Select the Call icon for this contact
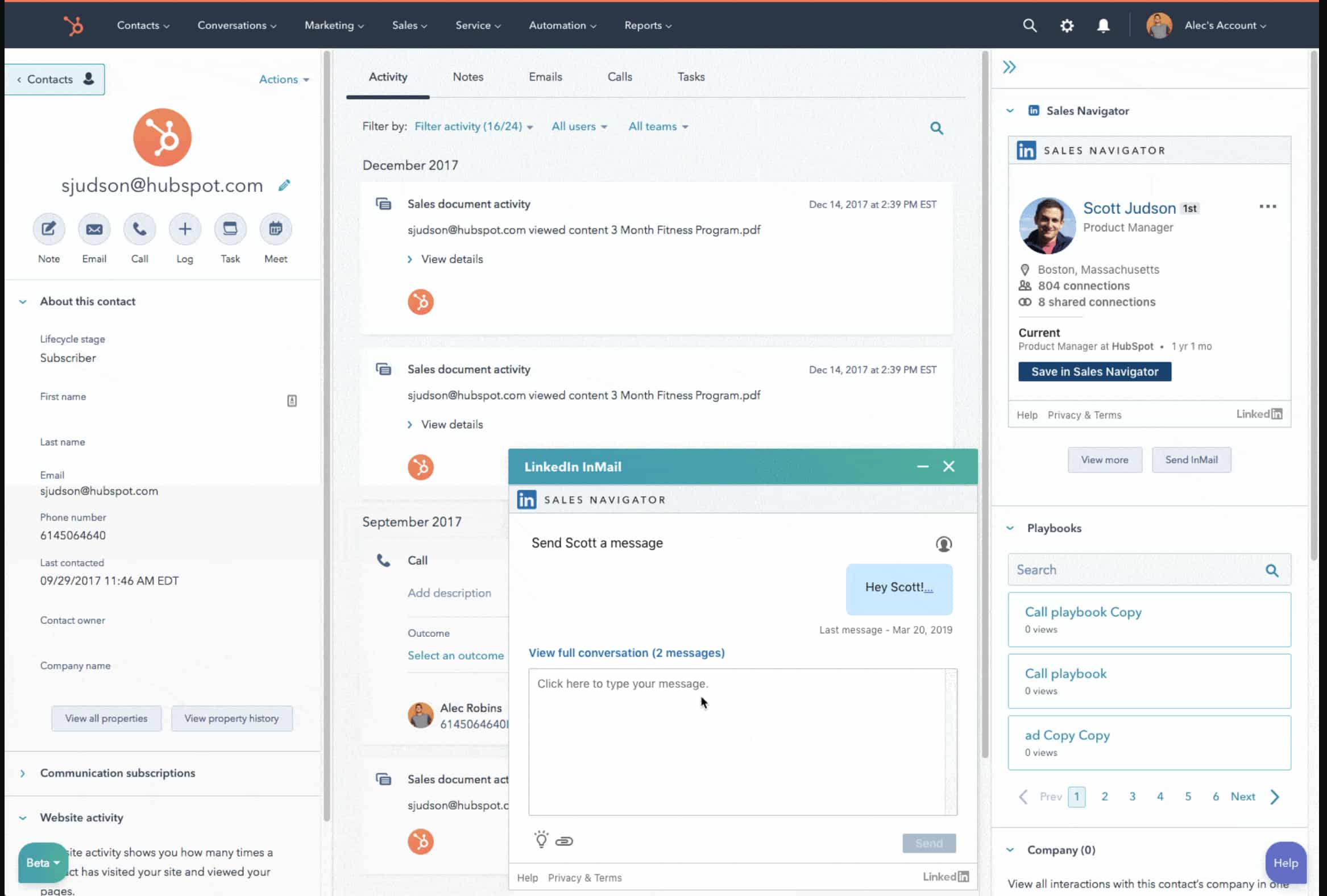Screen dimensions: 1327x896 pyautogui.click(x=139, y=229)
